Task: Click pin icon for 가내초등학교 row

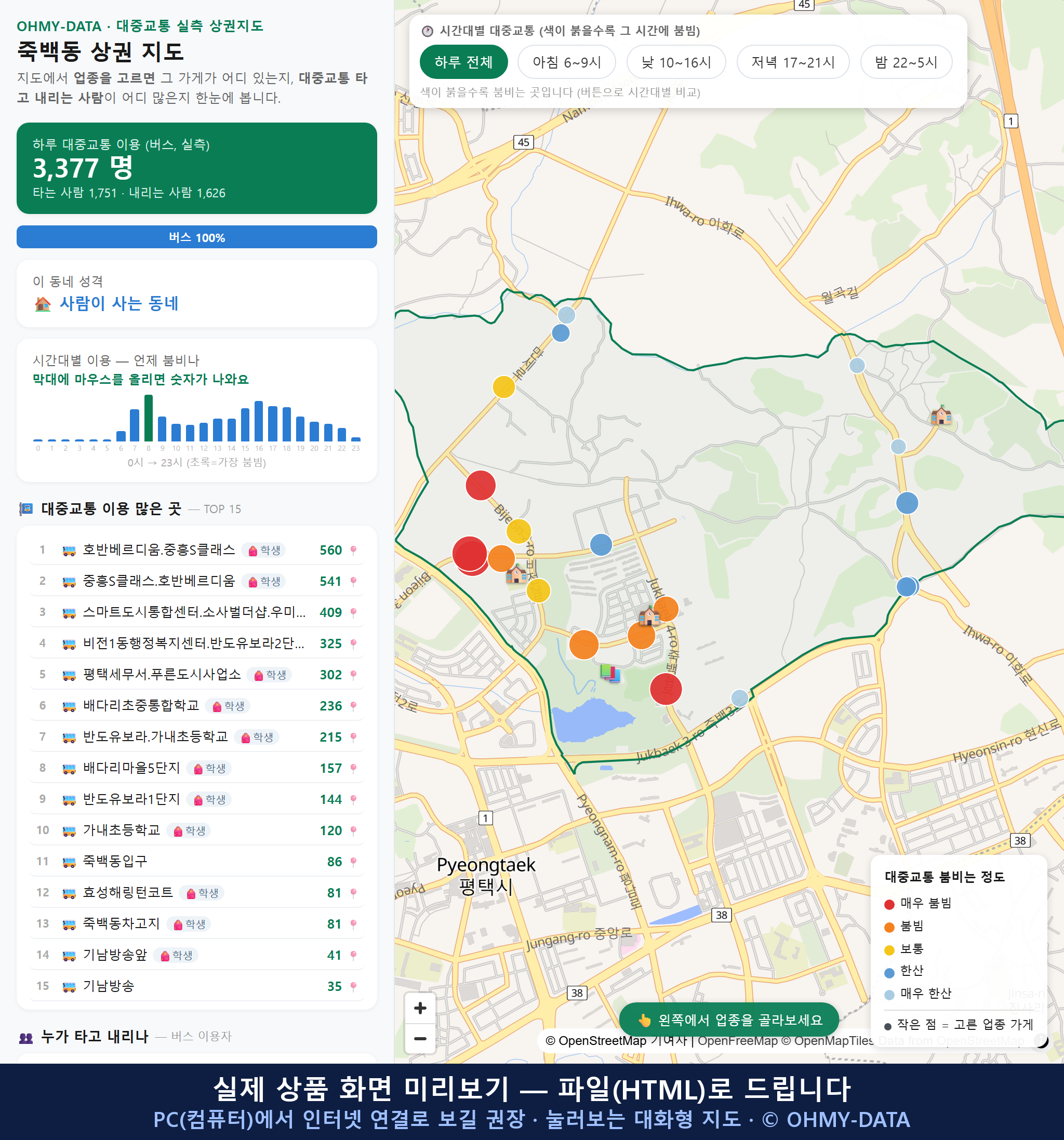Action: coord(353,830)
